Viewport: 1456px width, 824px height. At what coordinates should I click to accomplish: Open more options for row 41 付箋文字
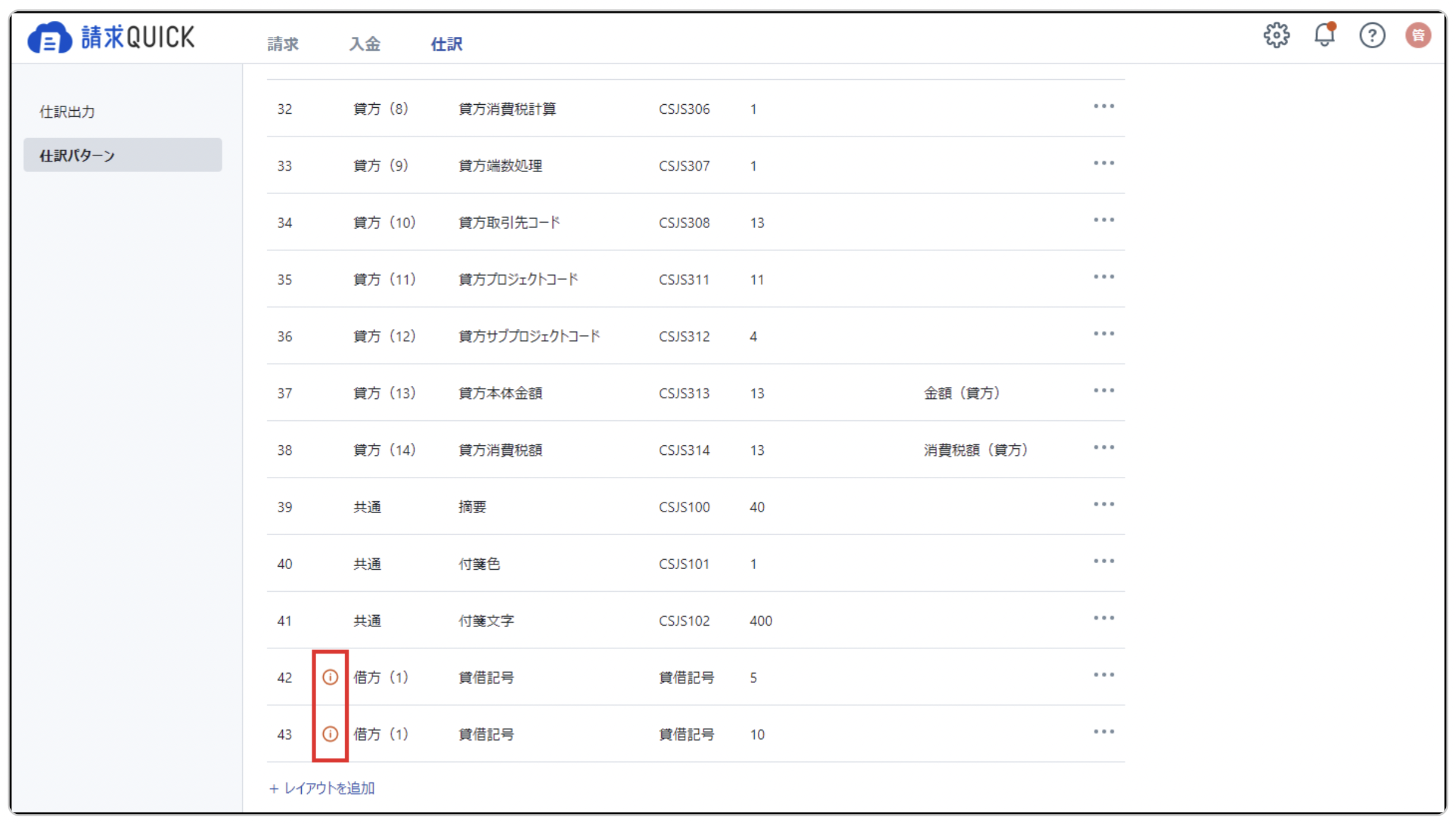(1103, 619)
